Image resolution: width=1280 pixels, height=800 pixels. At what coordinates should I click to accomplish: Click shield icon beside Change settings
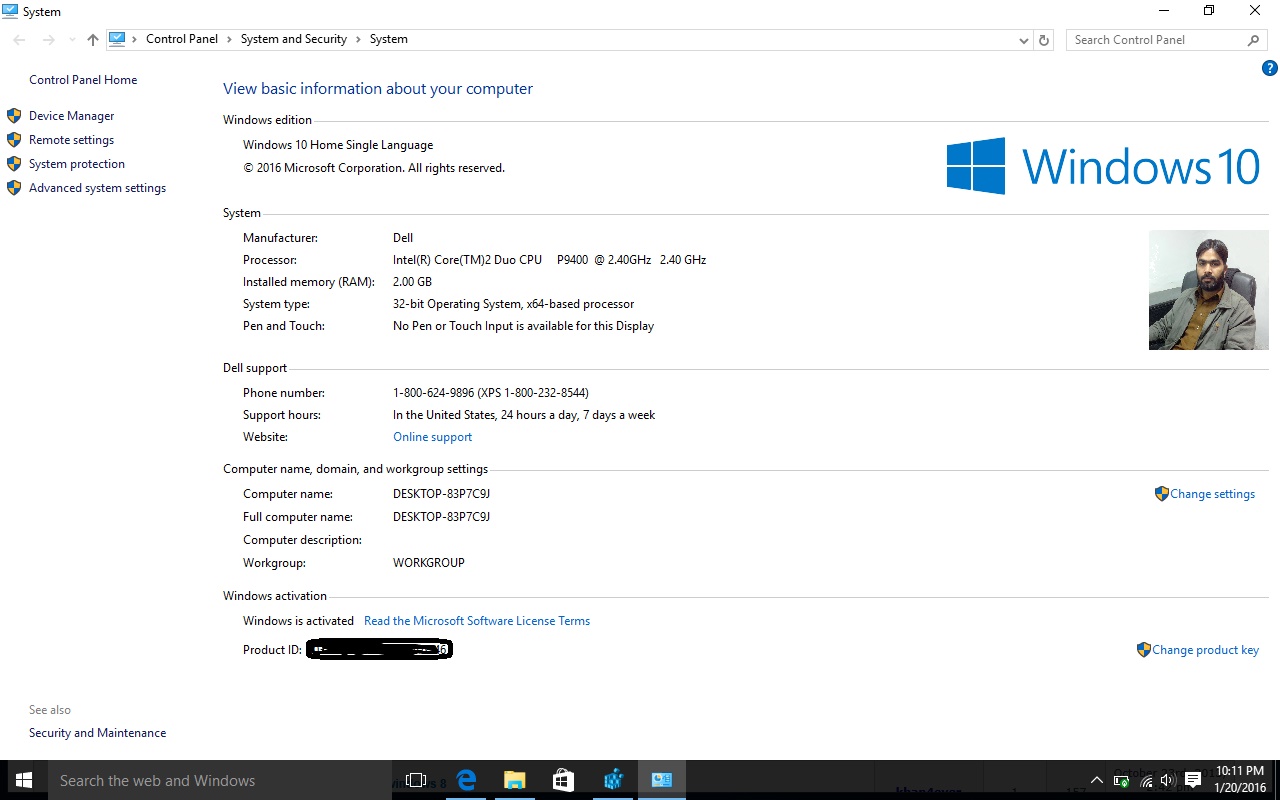click(x=1161, y=494)
